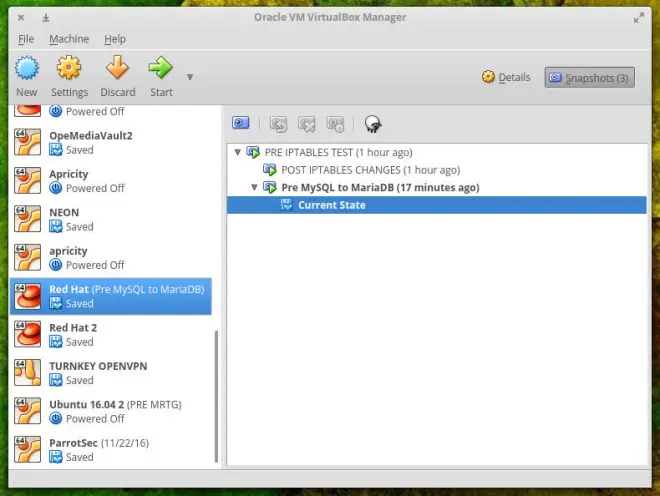Switch to Details view
This screenshot has height=496, width=660.
coord(506,77)
